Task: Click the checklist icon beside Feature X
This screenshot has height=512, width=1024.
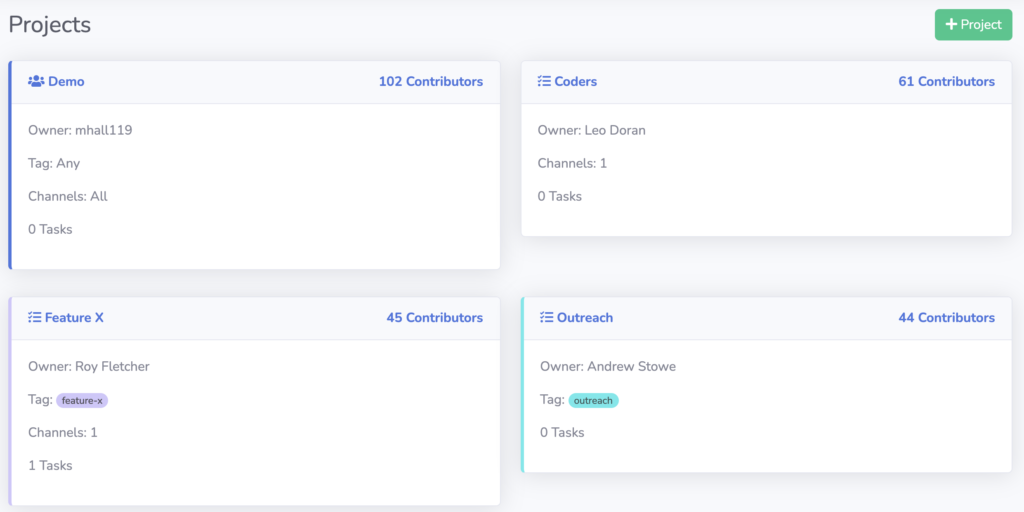Action: pyautogui.click(x=35, y=317)
